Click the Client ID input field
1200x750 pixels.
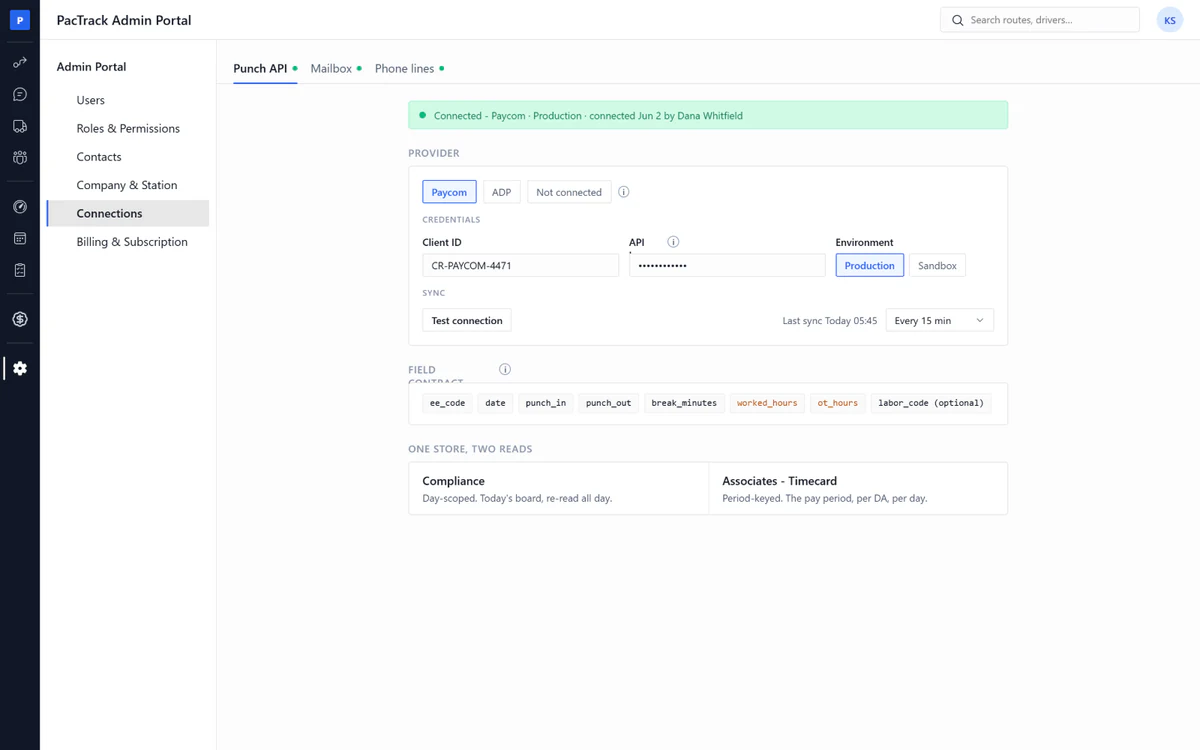[521, 266]
